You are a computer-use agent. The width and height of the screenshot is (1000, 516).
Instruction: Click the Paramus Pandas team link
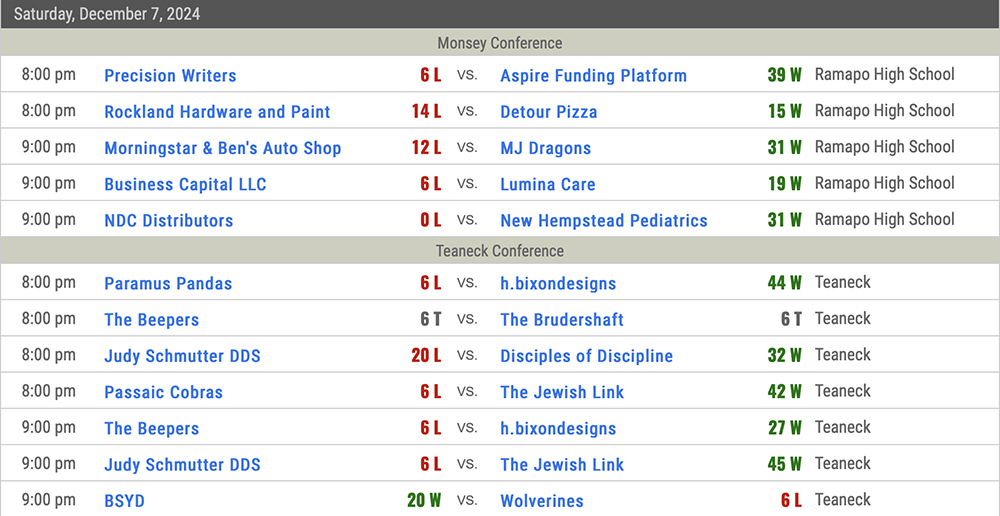(168, 283)
